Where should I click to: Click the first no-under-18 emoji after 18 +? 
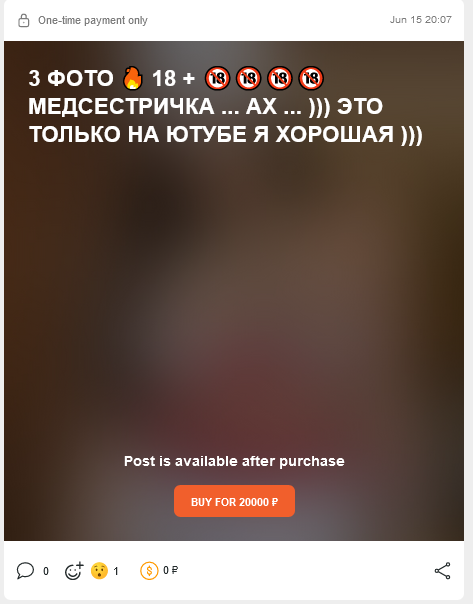point(217,78)
